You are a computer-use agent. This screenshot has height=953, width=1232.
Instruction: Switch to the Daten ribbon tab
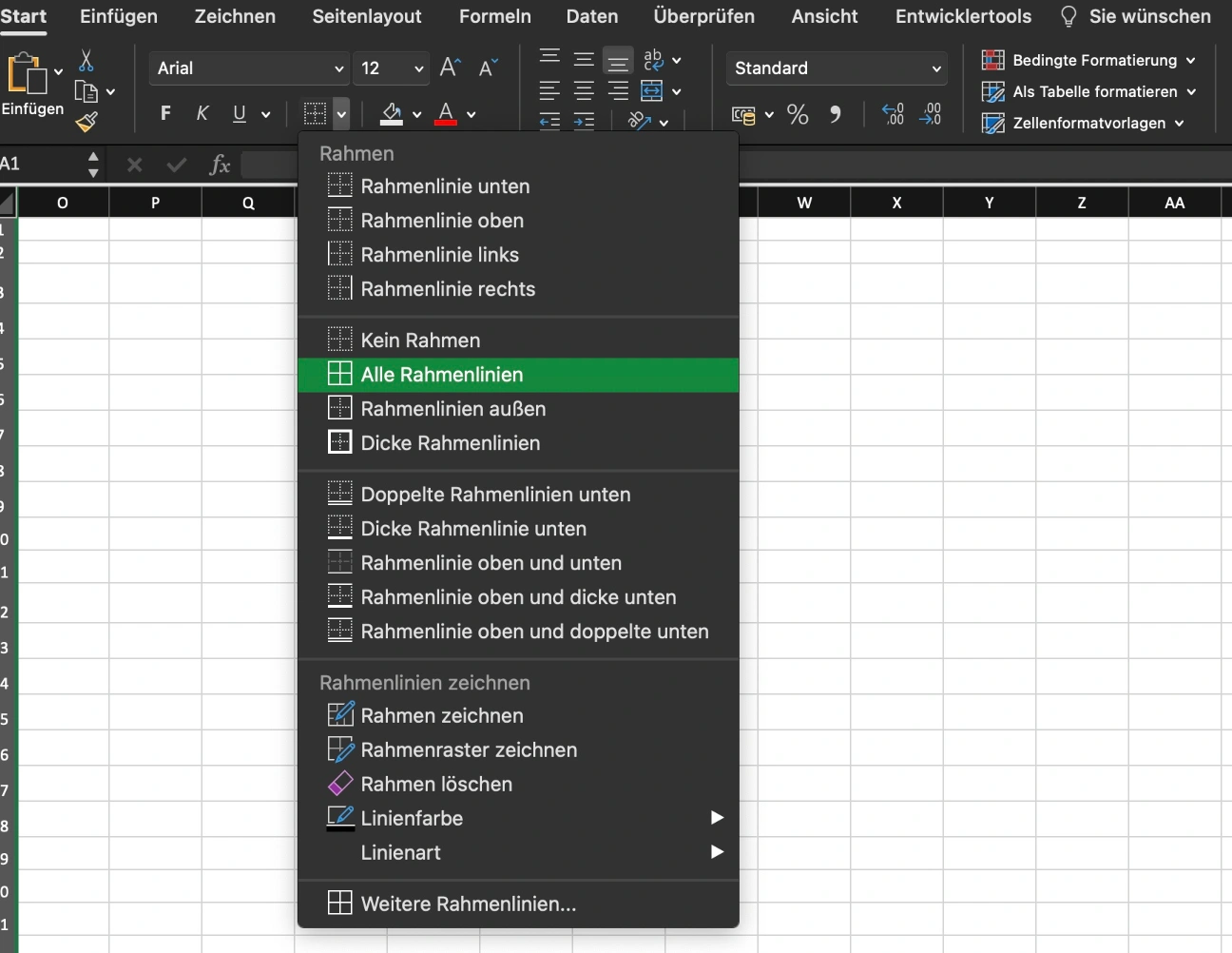(x=592, y=16)
